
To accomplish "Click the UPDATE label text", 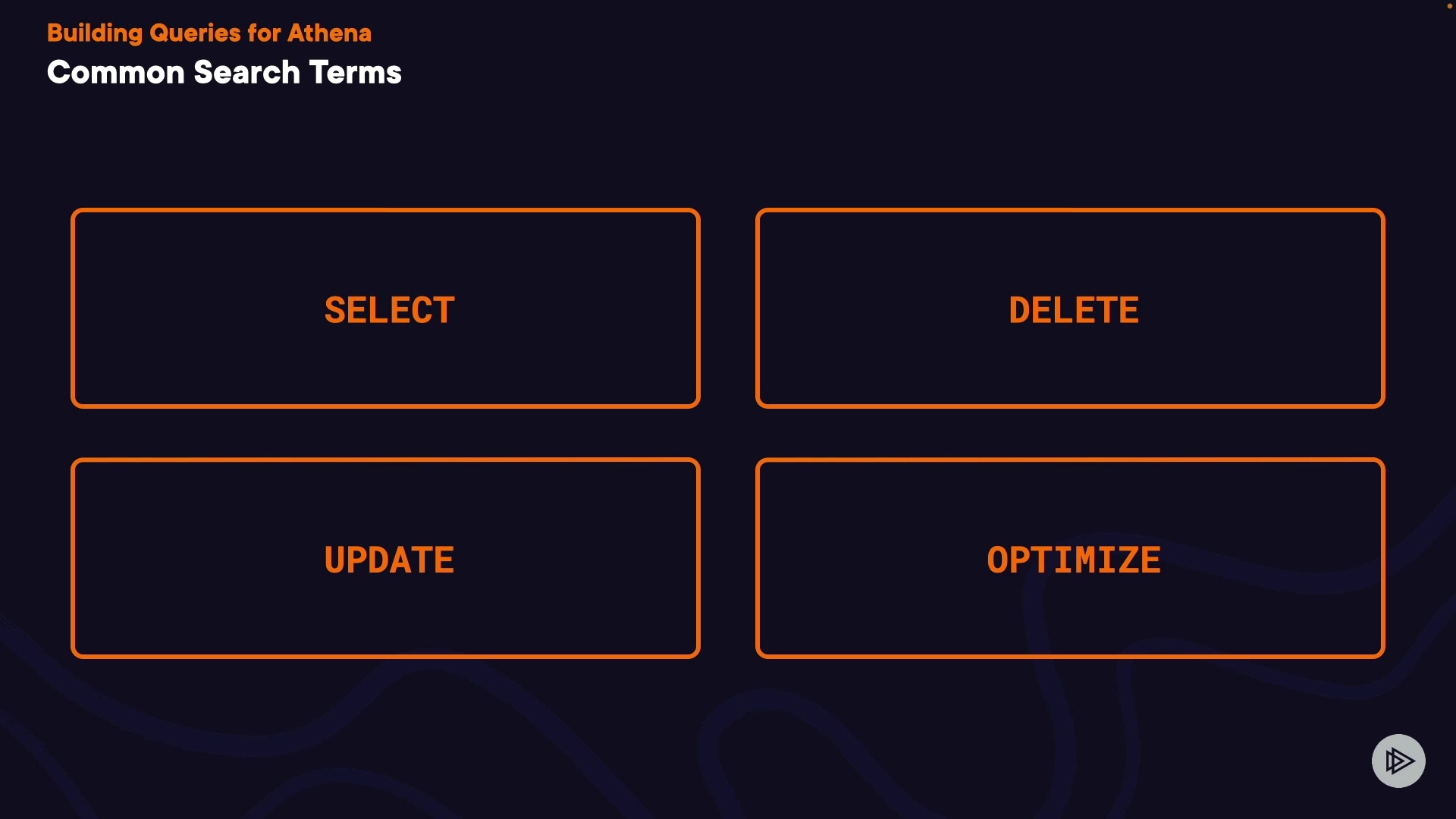I will coord(389,560).
